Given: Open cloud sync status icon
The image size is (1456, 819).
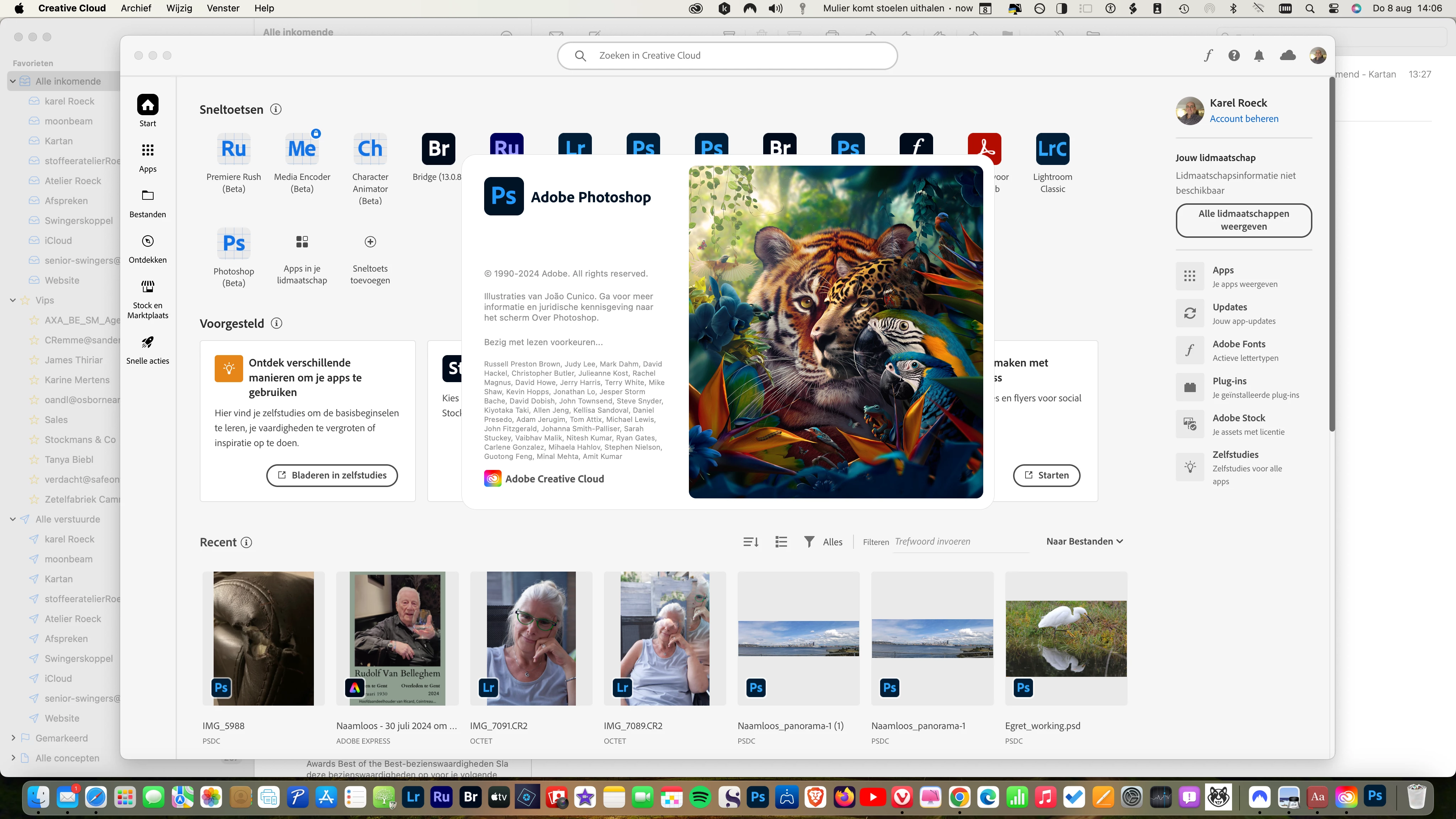Looking at the screenshot, I should (x=1288, y=55).
